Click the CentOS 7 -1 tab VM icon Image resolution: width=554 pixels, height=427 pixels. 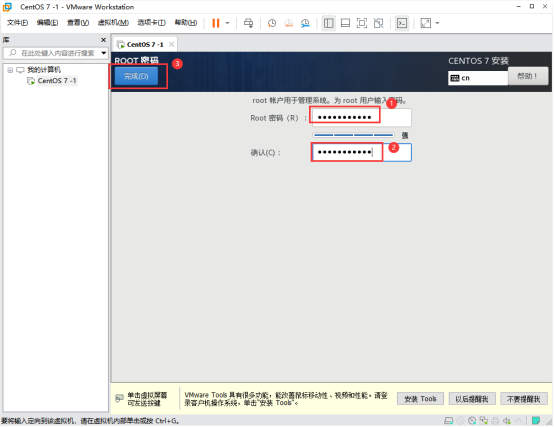[x=121, y=45]
